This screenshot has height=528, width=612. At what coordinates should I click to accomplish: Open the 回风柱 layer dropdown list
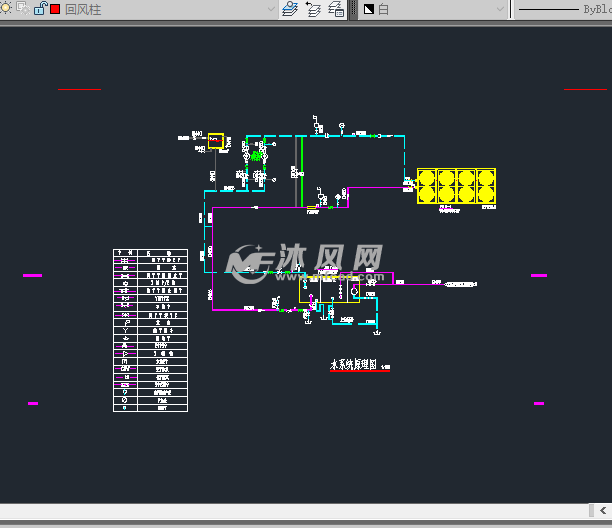pos(270,9)
